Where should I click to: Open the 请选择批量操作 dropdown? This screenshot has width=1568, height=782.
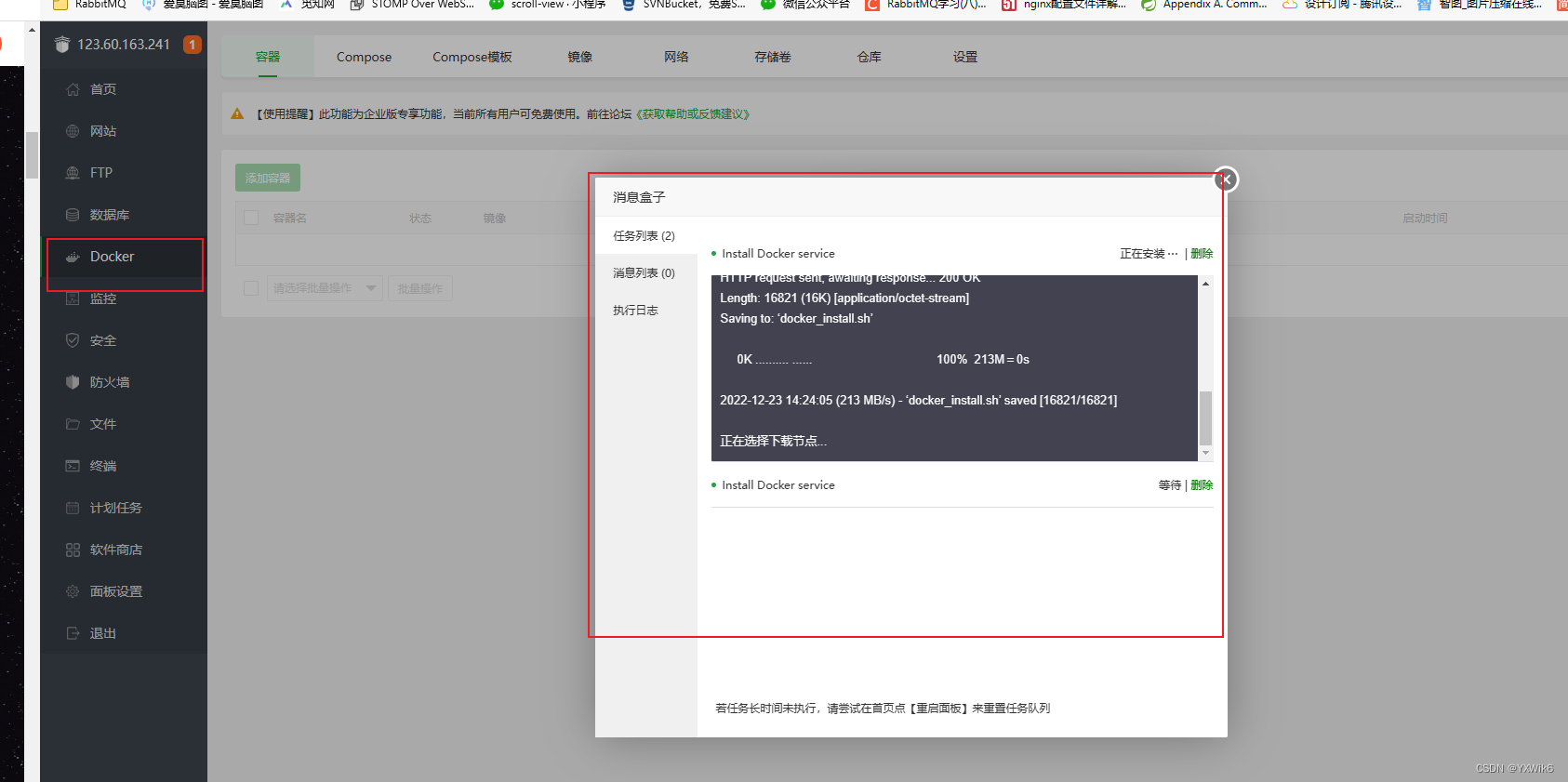tap(325, 288)
